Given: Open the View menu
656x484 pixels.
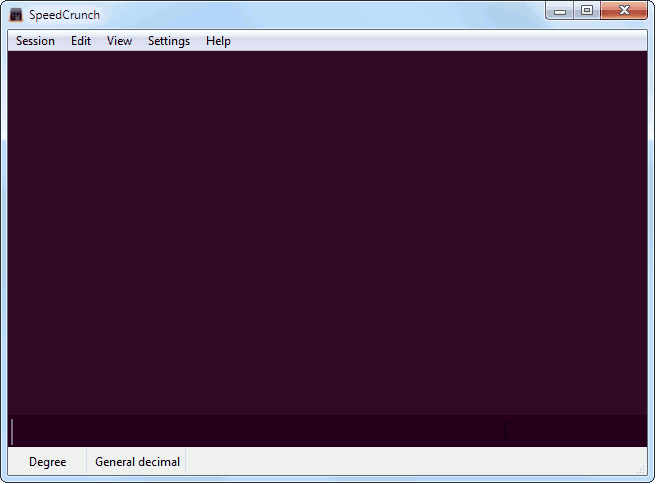Looking at the screenshot, I should (x=119, y=41).
